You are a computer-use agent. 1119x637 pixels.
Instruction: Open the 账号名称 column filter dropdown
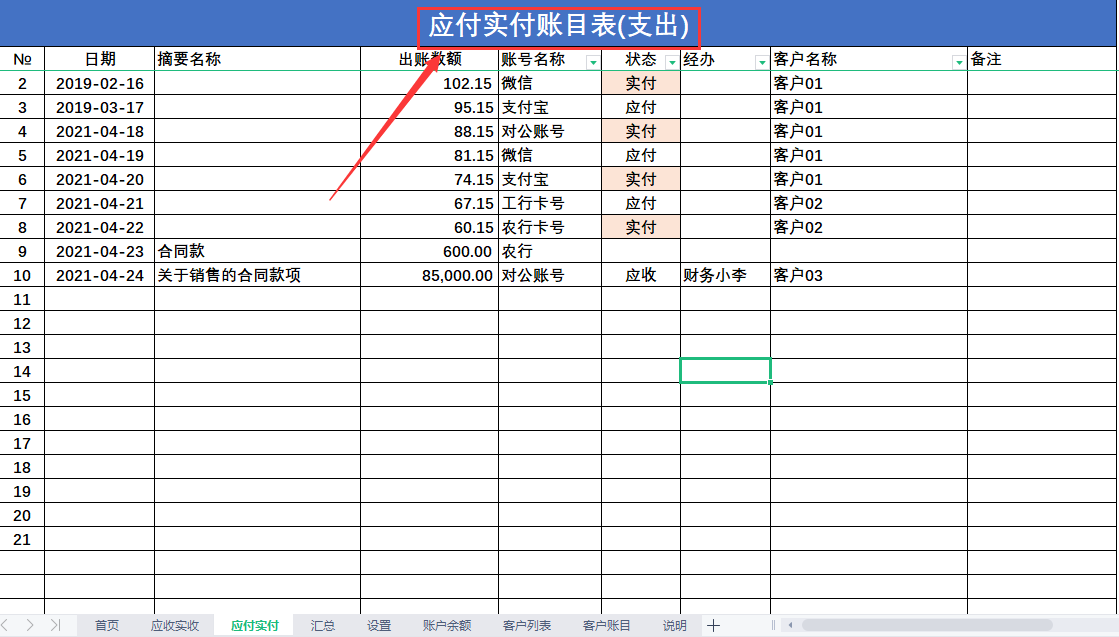click(592, 62)
